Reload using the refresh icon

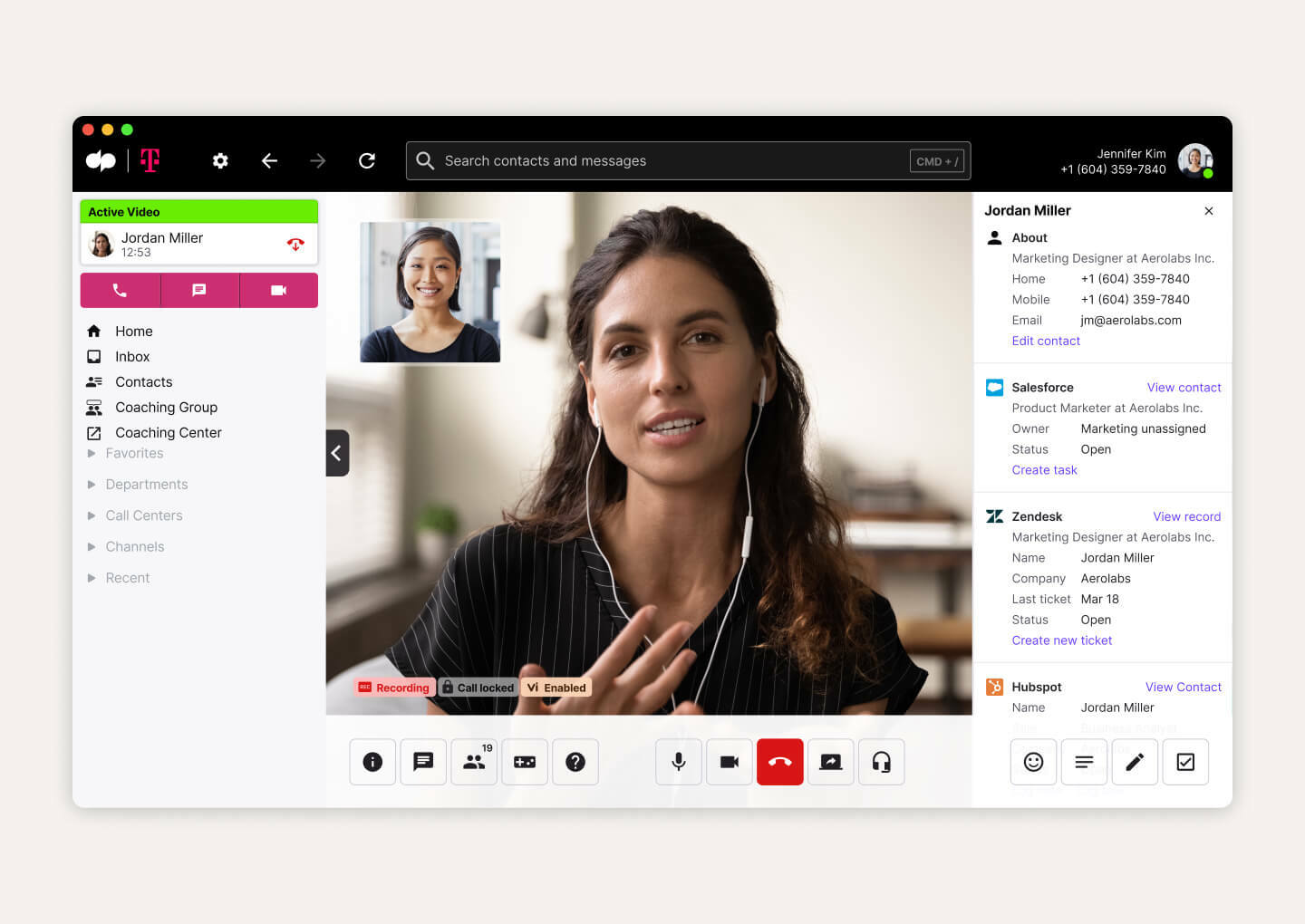click(x=367, y=160)
